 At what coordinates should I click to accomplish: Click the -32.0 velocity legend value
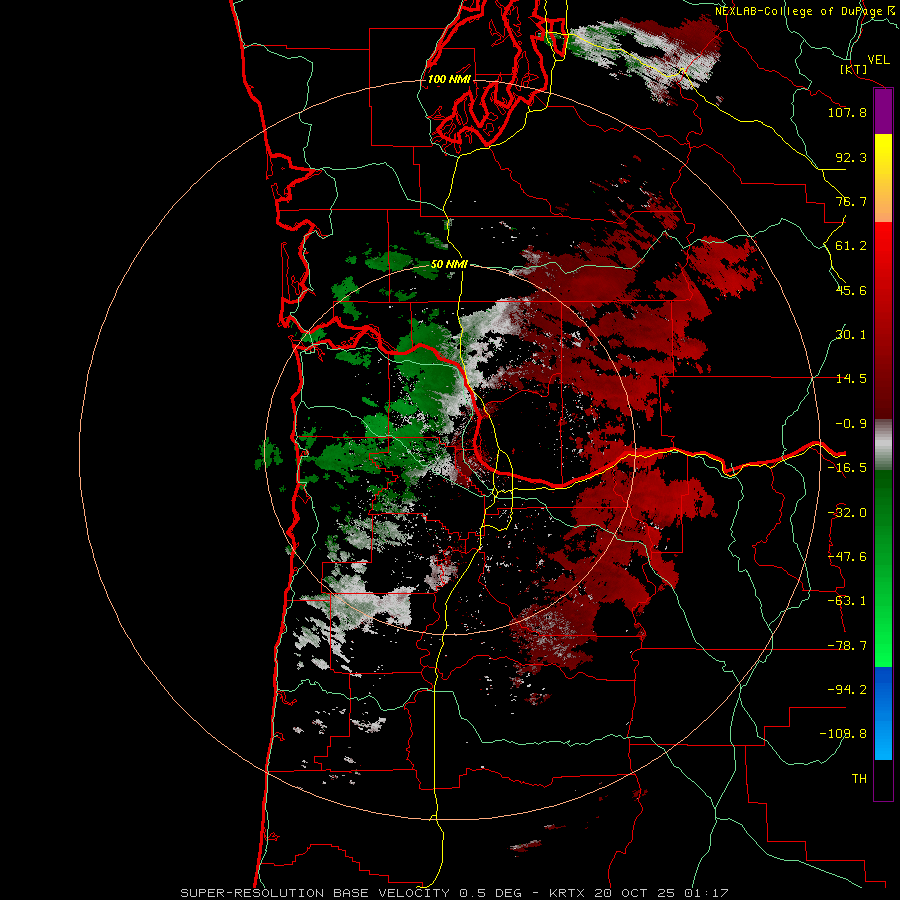click(847, 513)
